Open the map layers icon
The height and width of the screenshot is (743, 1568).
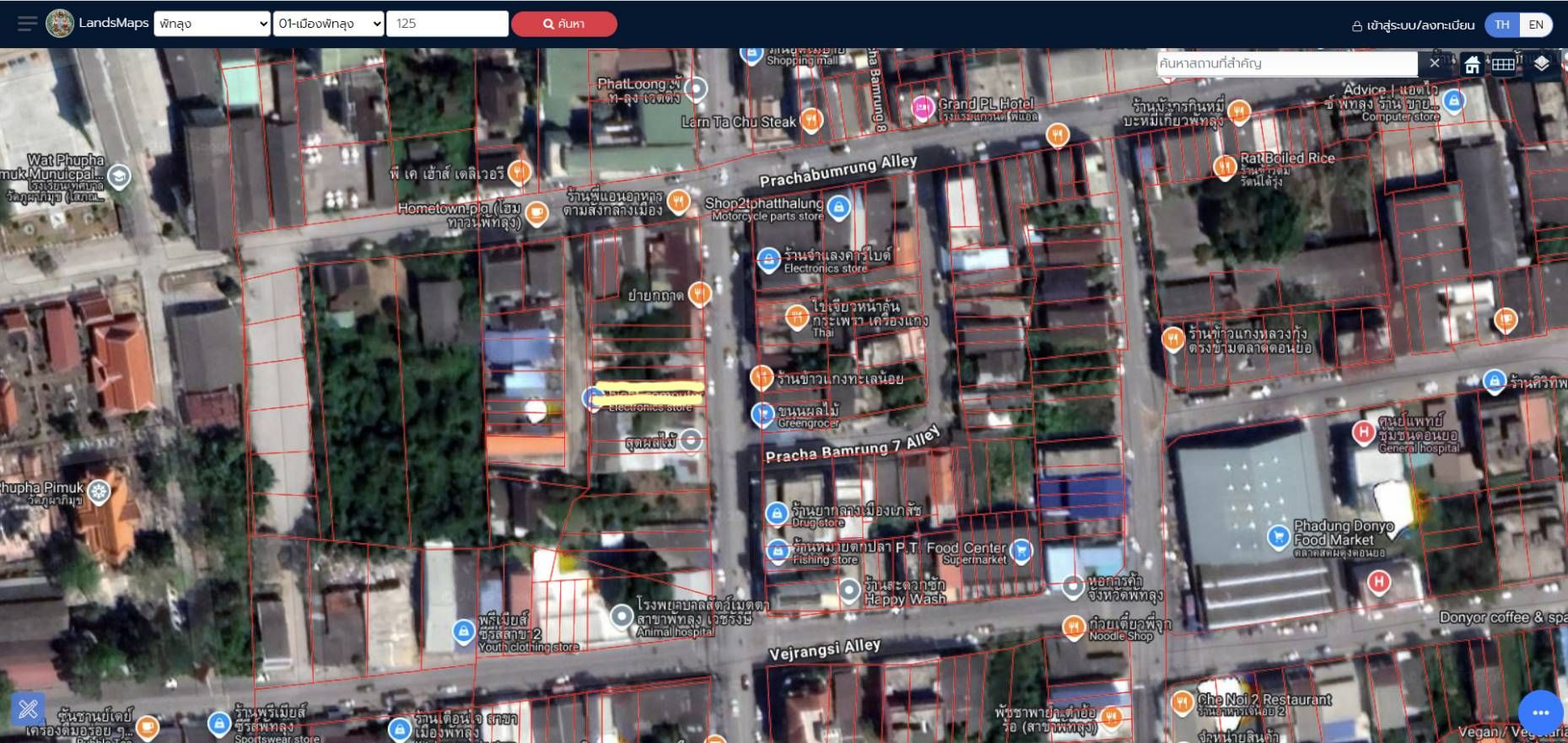(x=1542, y=64)
